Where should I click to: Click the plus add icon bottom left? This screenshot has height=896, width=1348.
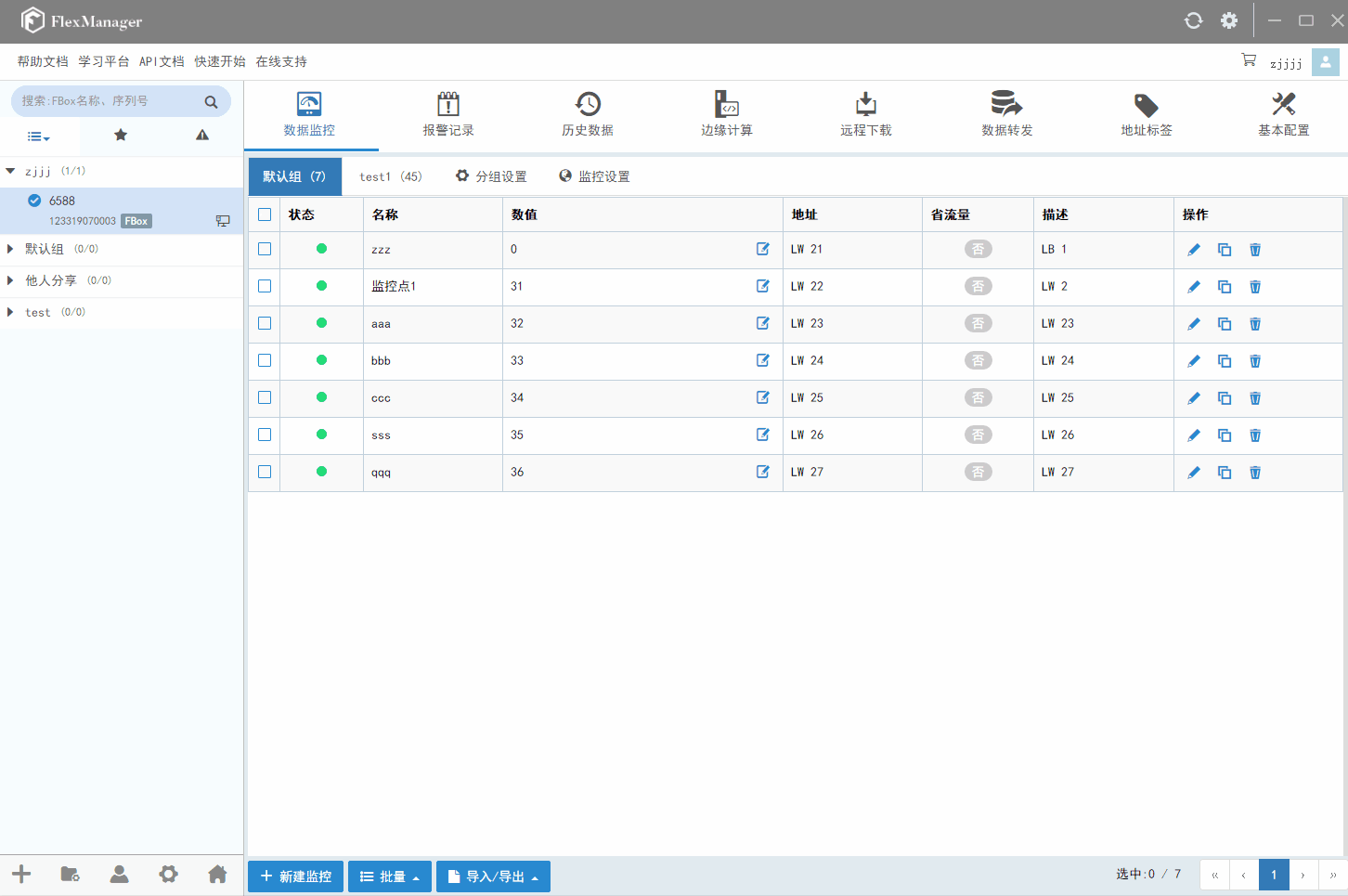tap(21, 874)
